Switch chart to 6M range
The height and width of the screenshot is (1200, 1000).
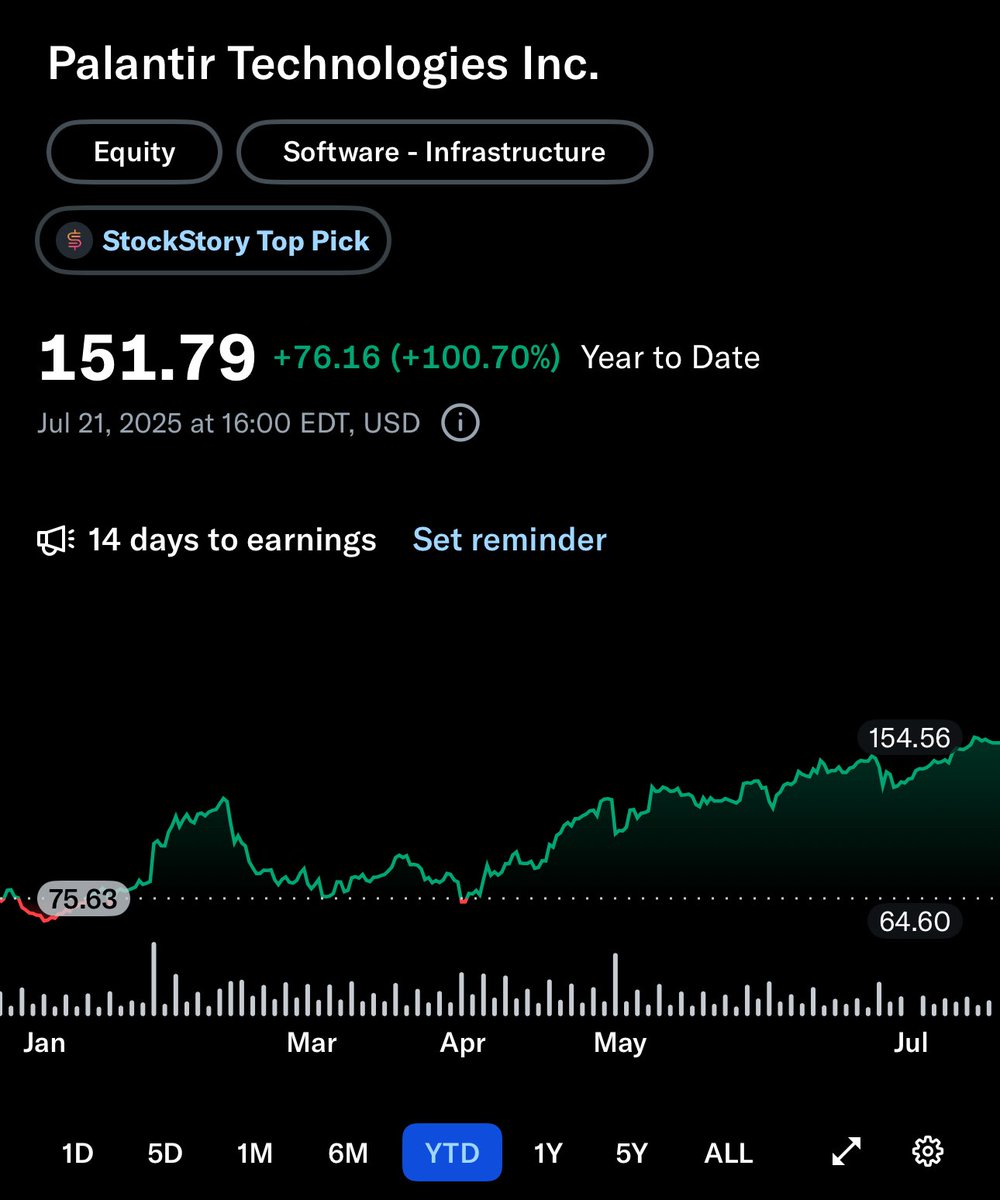pyautogui.click(x=348, y=1153)
